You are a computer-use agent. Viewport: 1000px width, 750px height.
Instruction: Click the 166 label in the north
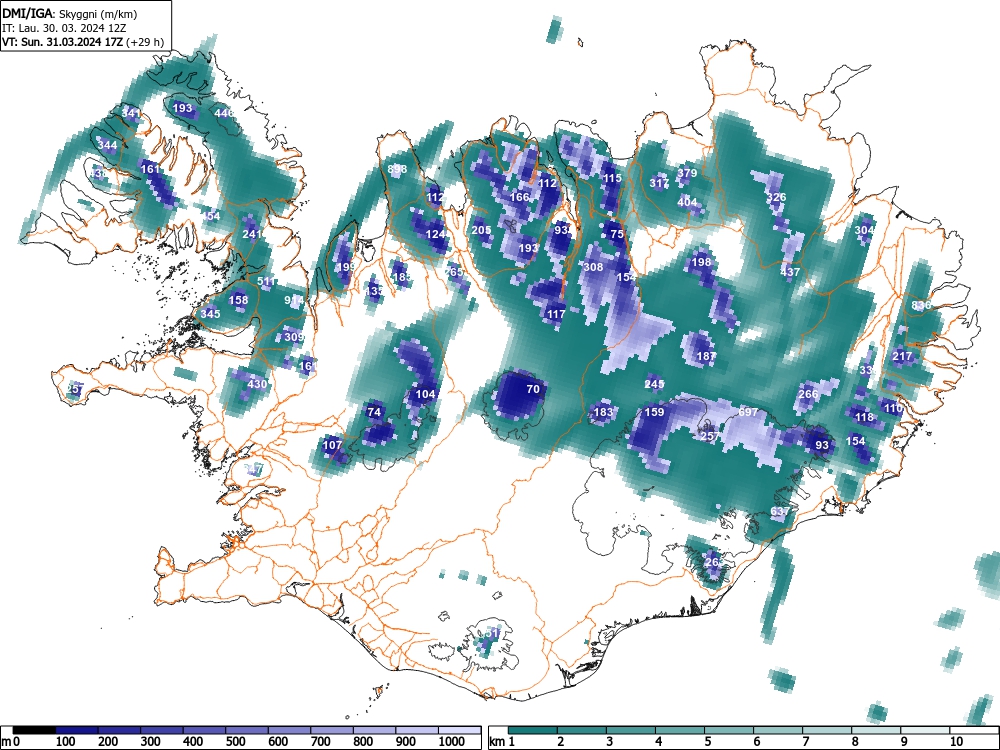coord(520,197)
